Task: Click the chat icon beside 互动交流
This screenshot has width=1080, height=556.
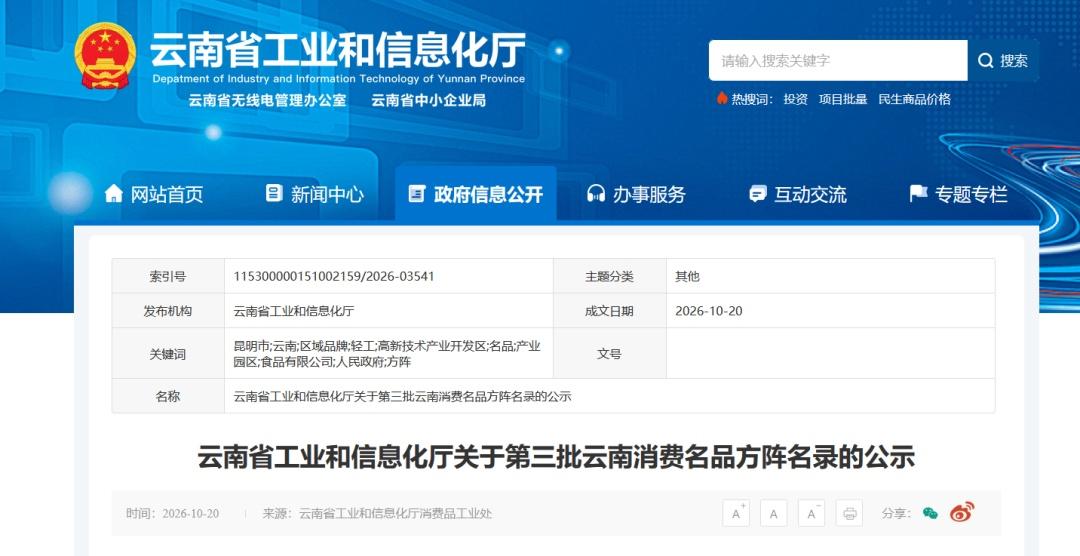Action: pyautogui.click(x=758, y=194)
